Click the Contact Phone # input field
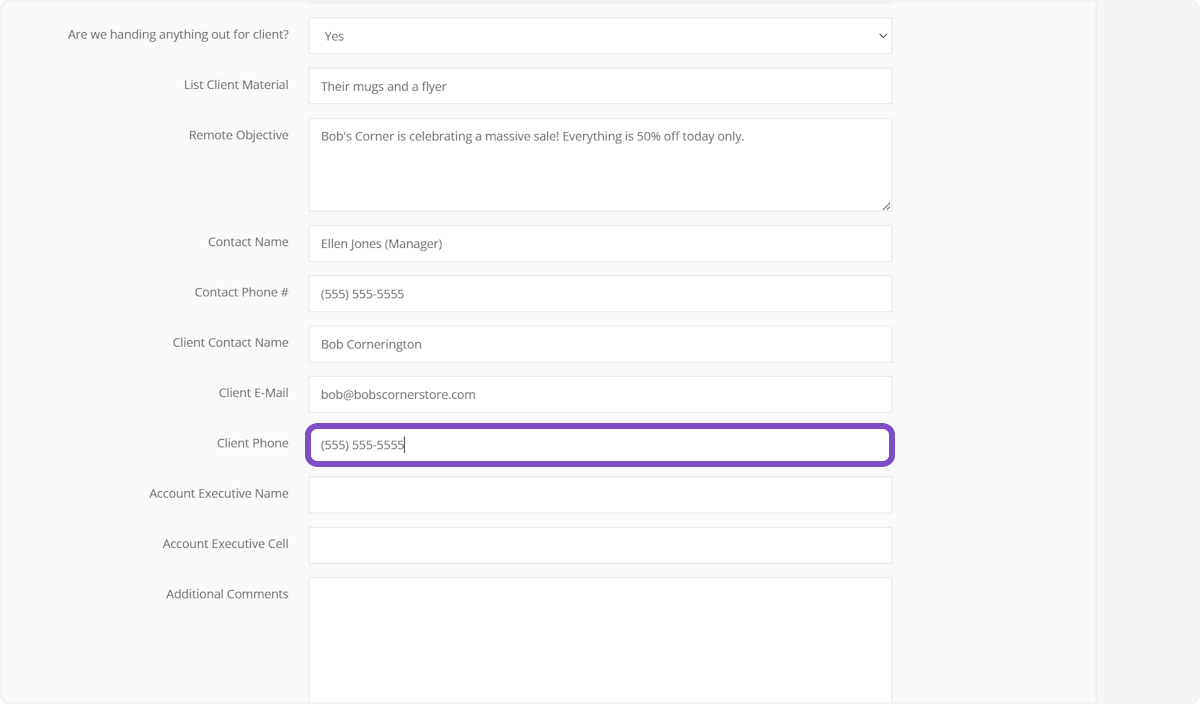 point(599,294)
